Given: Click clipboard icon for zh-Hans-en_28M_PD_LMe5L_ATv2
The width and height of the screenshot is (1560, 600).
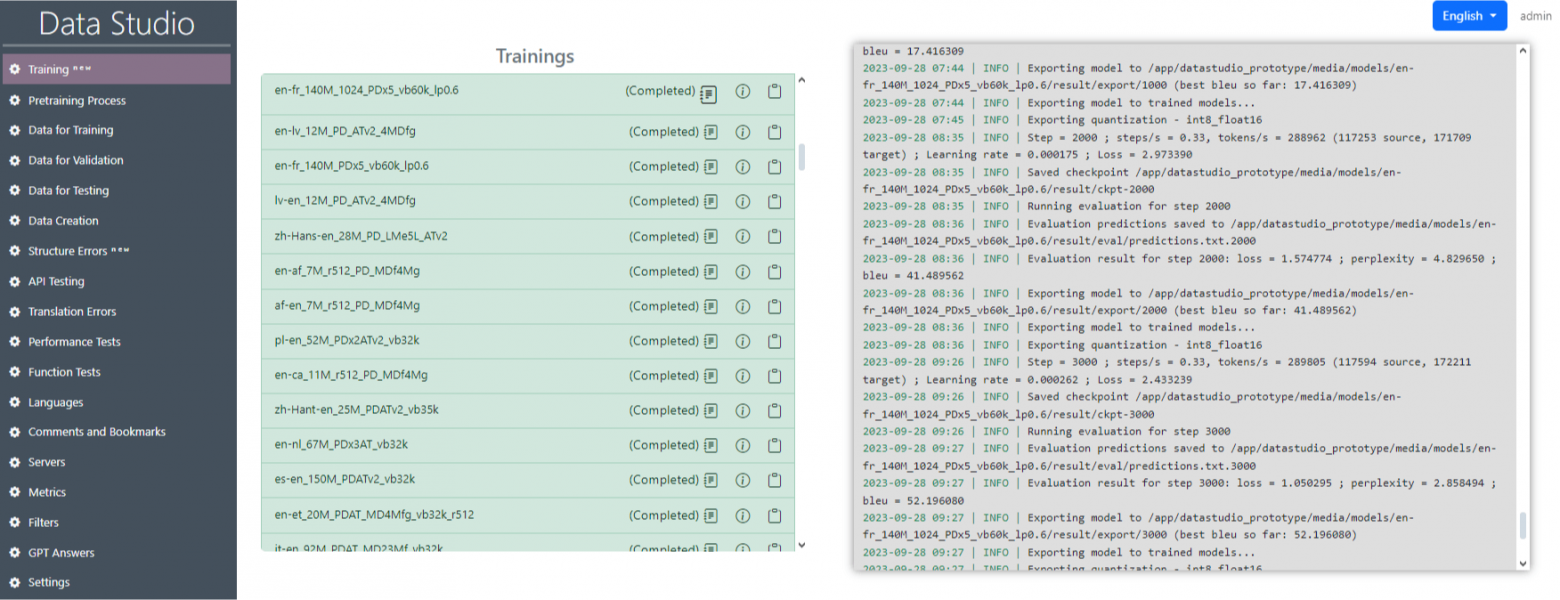Looking at the screenshot, I should (x=774, y=237).
